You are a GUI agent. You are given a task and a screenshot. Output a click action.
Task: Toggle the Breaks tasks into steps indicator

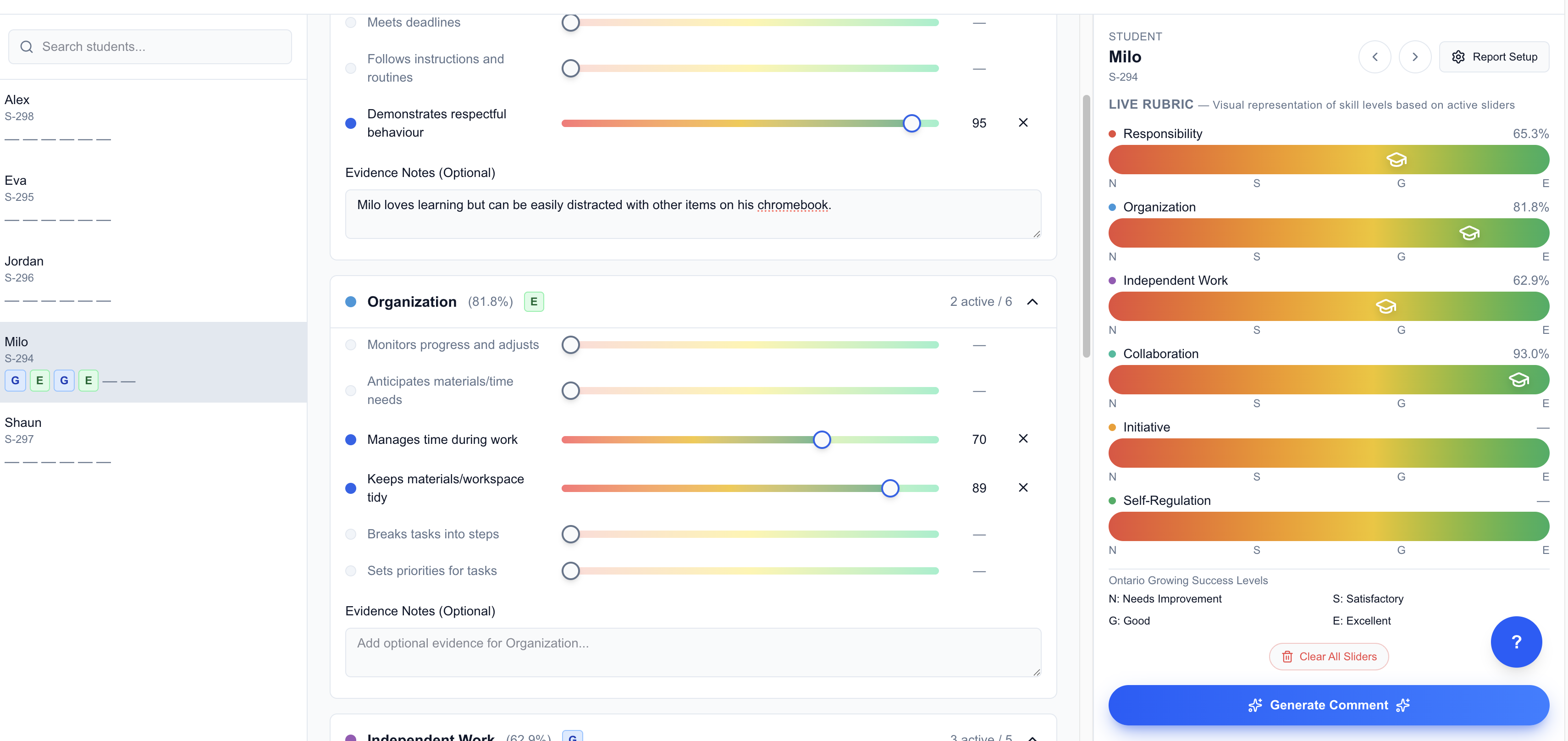pyautogui.click(x=351, y=534)
